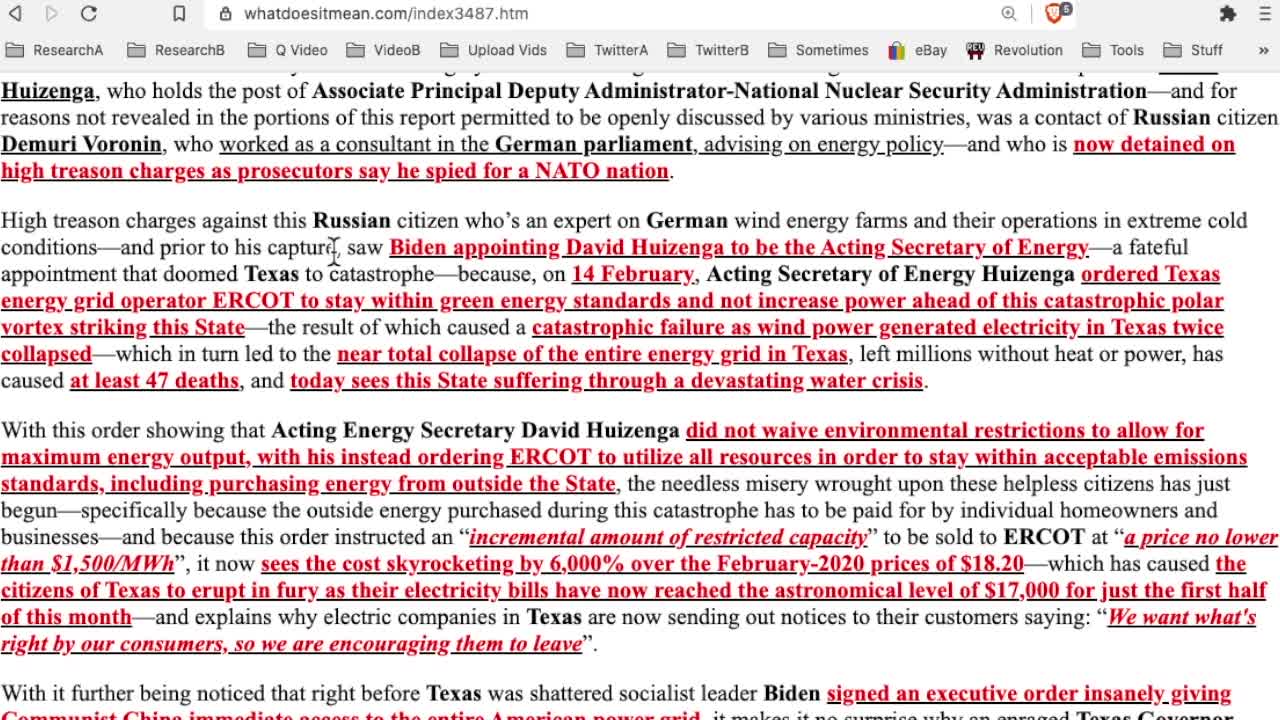Go back to the previous page
This screenshot has height=720, width=1280.
(16, 14)
